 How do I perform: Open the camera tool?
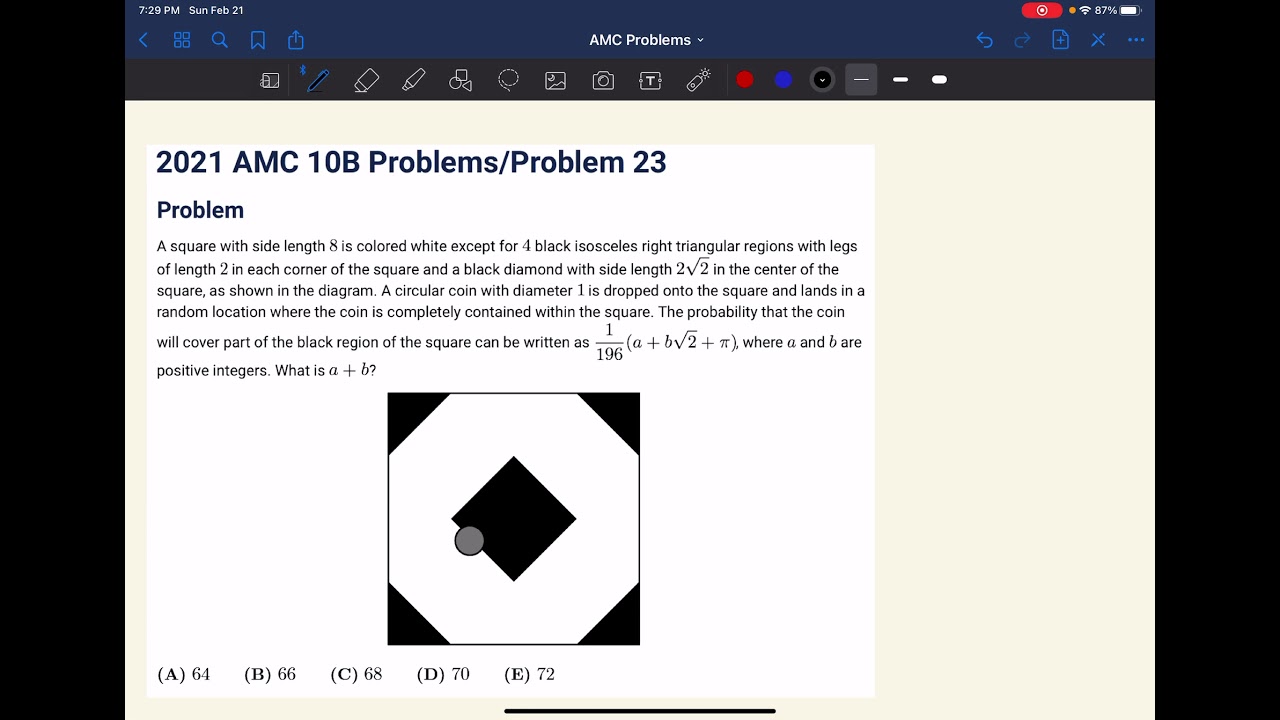pyautogui.click(x=603, y=81)
